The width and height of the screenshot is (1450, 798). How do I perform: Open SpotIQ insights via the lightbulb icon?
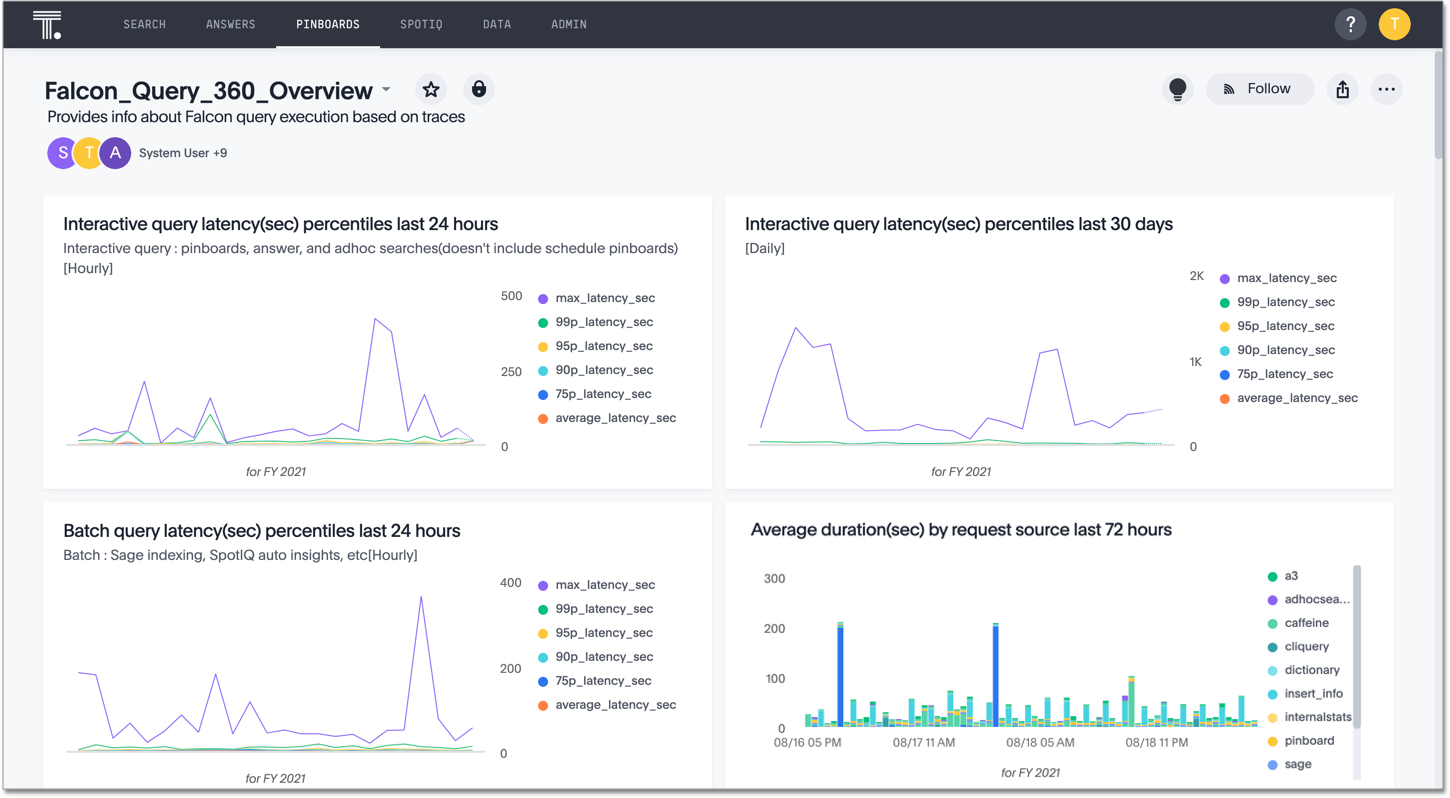pyautogui.click(x=1178, y=89)
